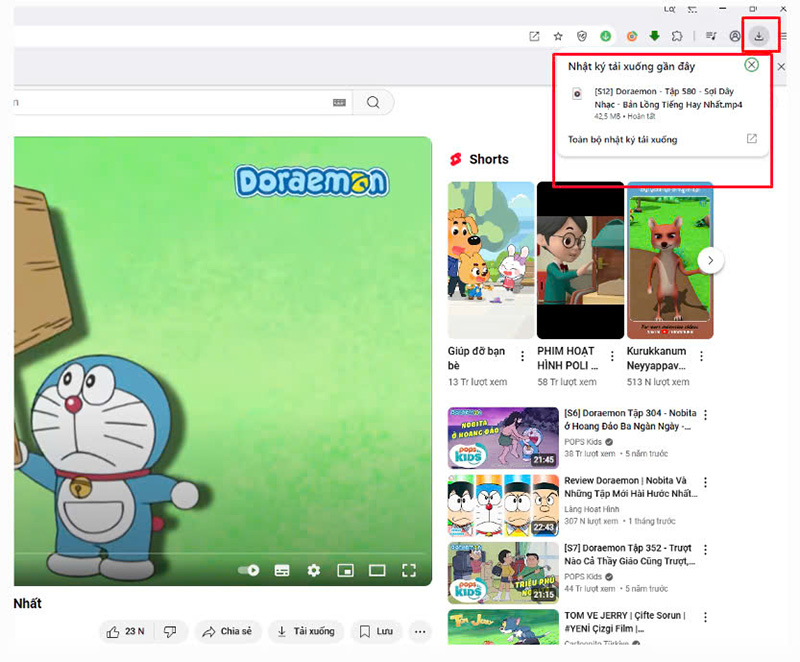
Task: Select Lưu to save the video
Action: coord(375,631)
